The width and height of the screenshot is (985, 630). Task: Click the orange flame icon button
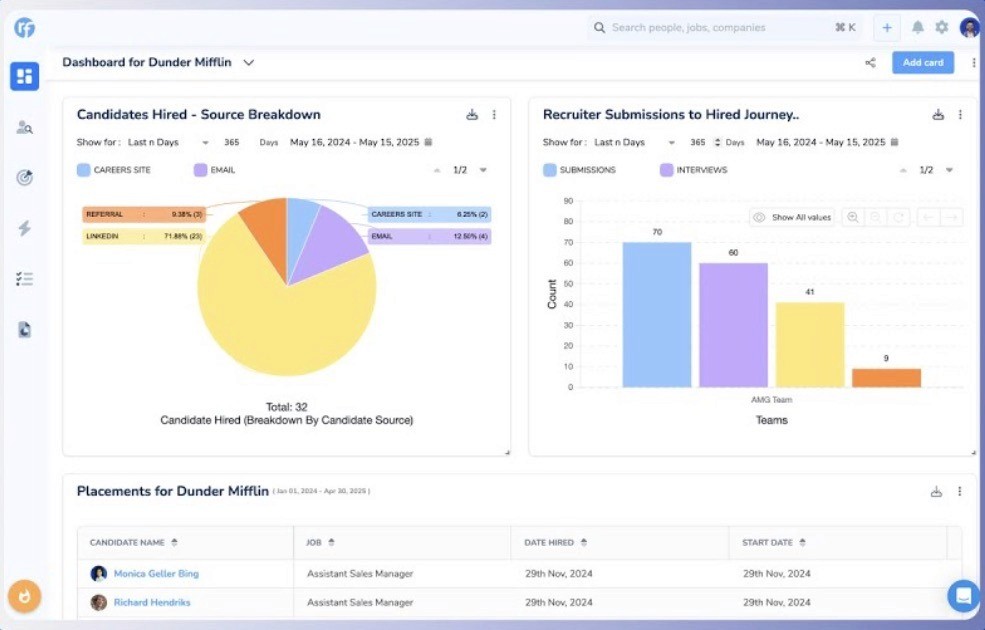pyautogui.click(x=24, y=595)
